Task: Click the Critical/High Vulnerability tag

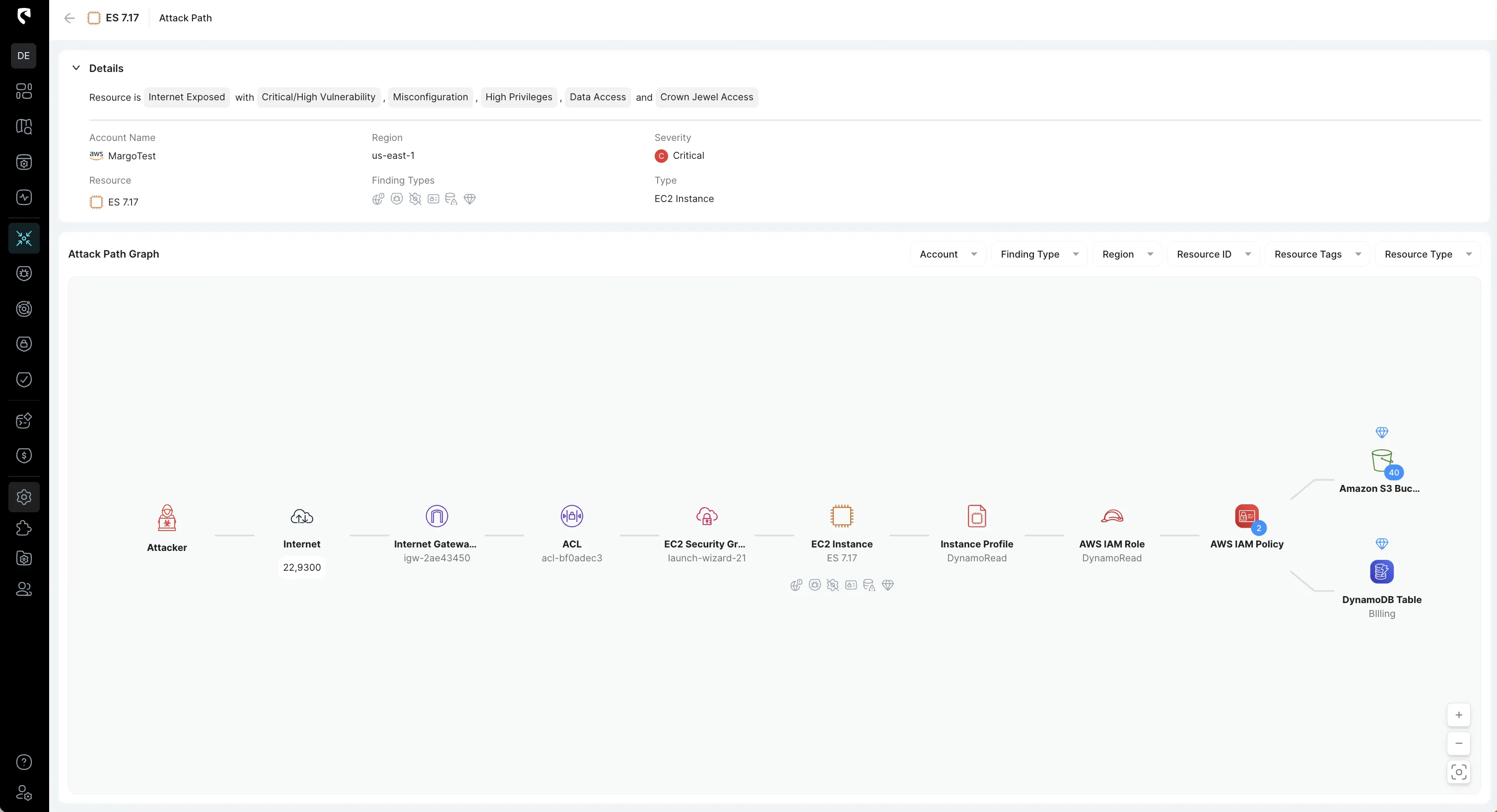Action: (319, 97)
